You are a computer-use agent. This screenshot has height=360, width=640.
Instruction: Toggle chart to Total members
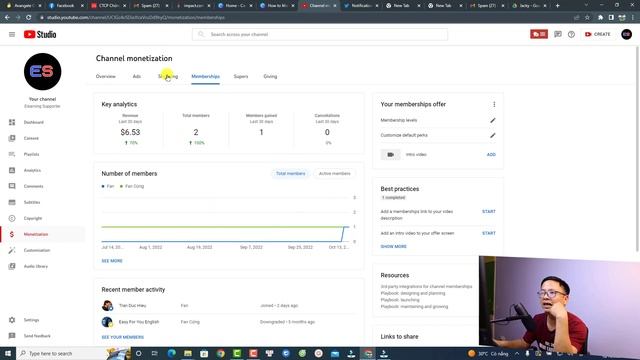290,173
